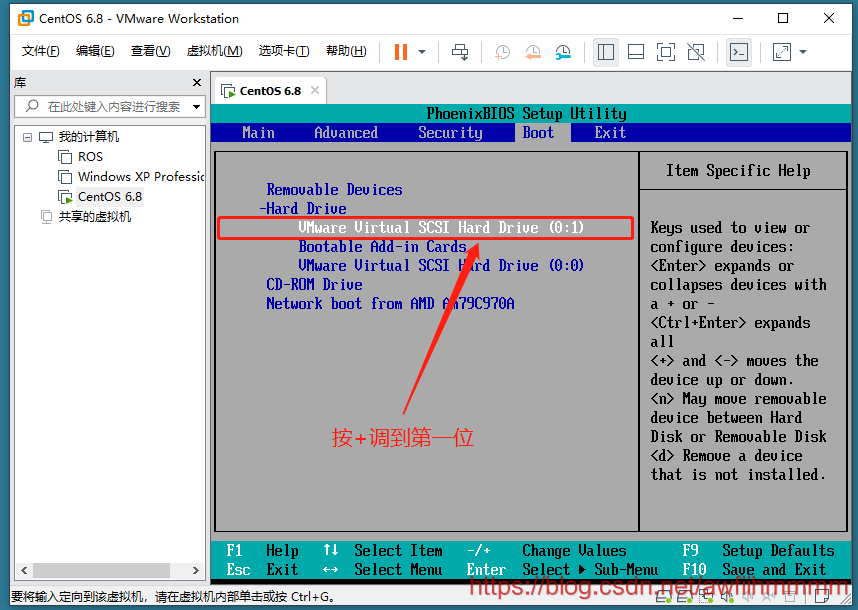Viewport: 858px width, 610px height.
Task: Click the Main BIOS menu
Action: point(258,132)
